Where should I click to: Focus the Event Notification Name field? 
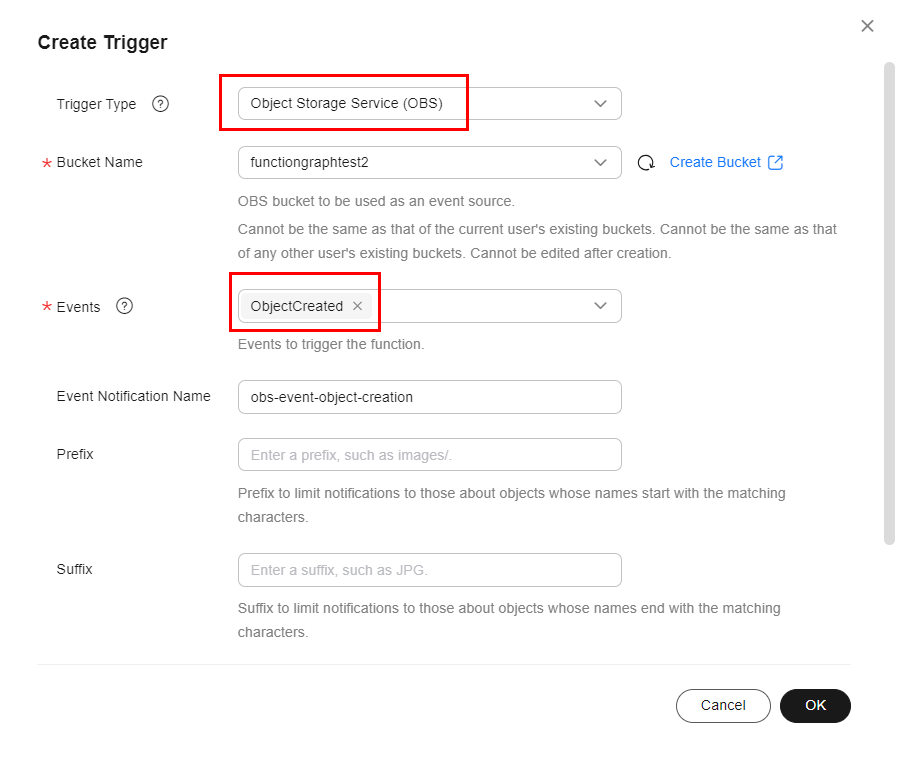tap(429, 397)
